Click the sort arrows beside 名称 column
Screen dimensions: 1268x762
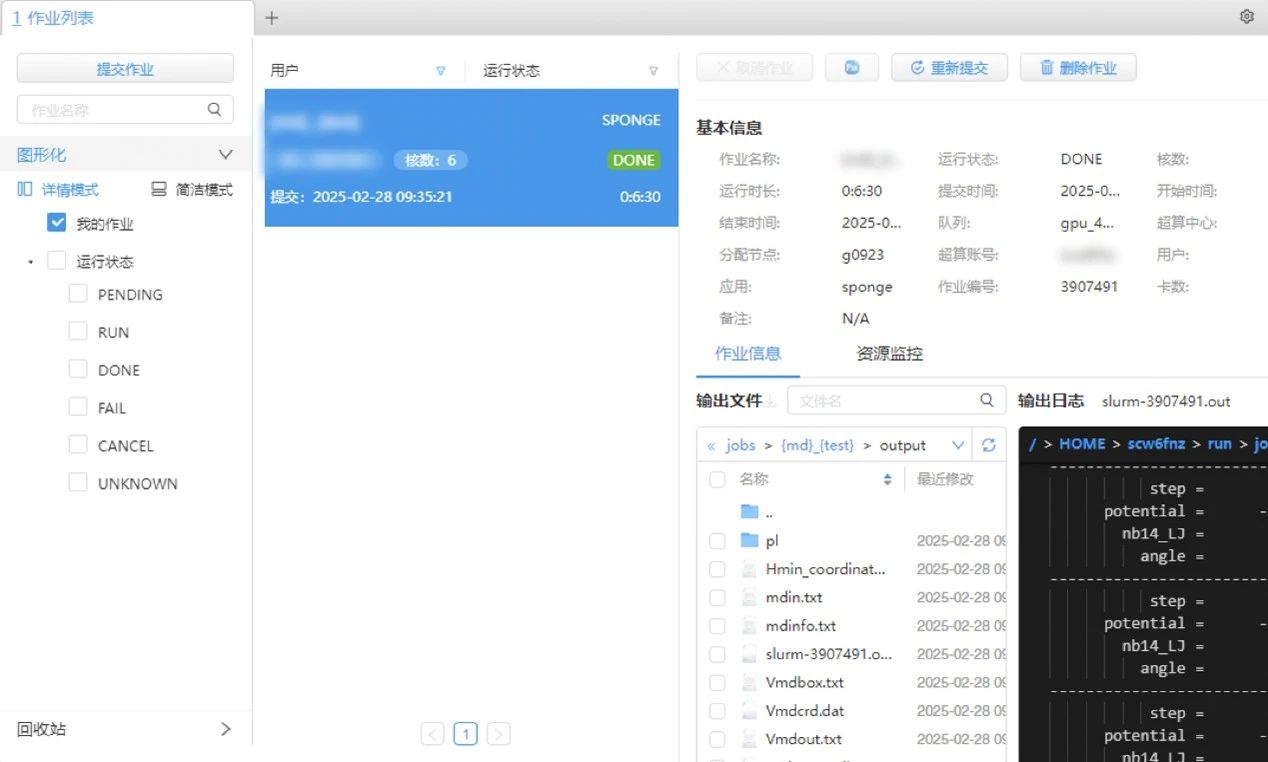pos(887,480)
